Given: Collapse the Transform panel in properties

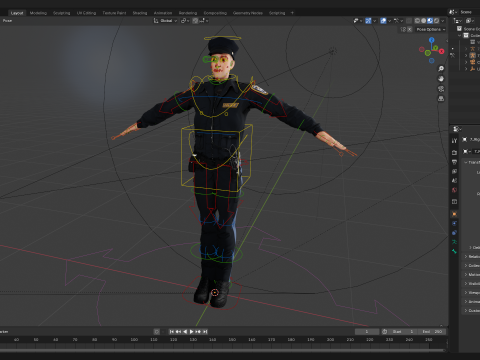Looking at the screenshot, I should pos(472,162).
